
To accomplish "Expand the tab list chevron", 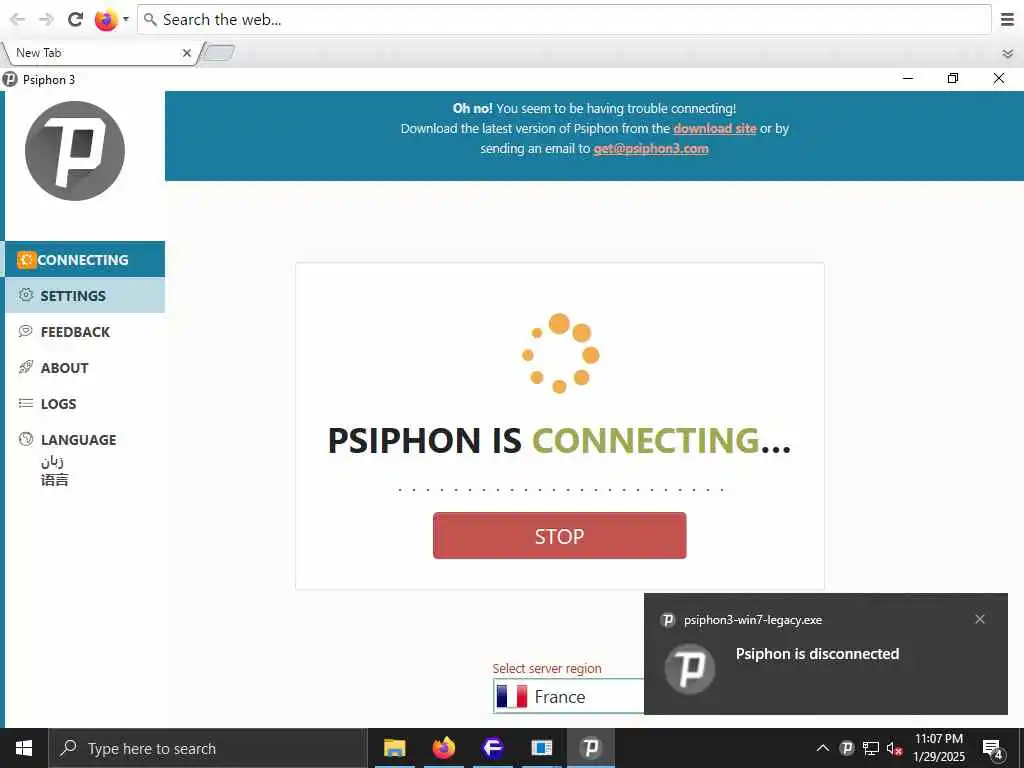I will (x=1008, y=54).
